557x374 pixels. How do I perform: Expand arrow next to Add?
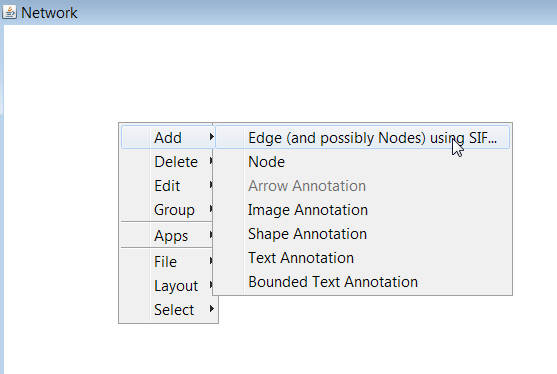point(212,136)
